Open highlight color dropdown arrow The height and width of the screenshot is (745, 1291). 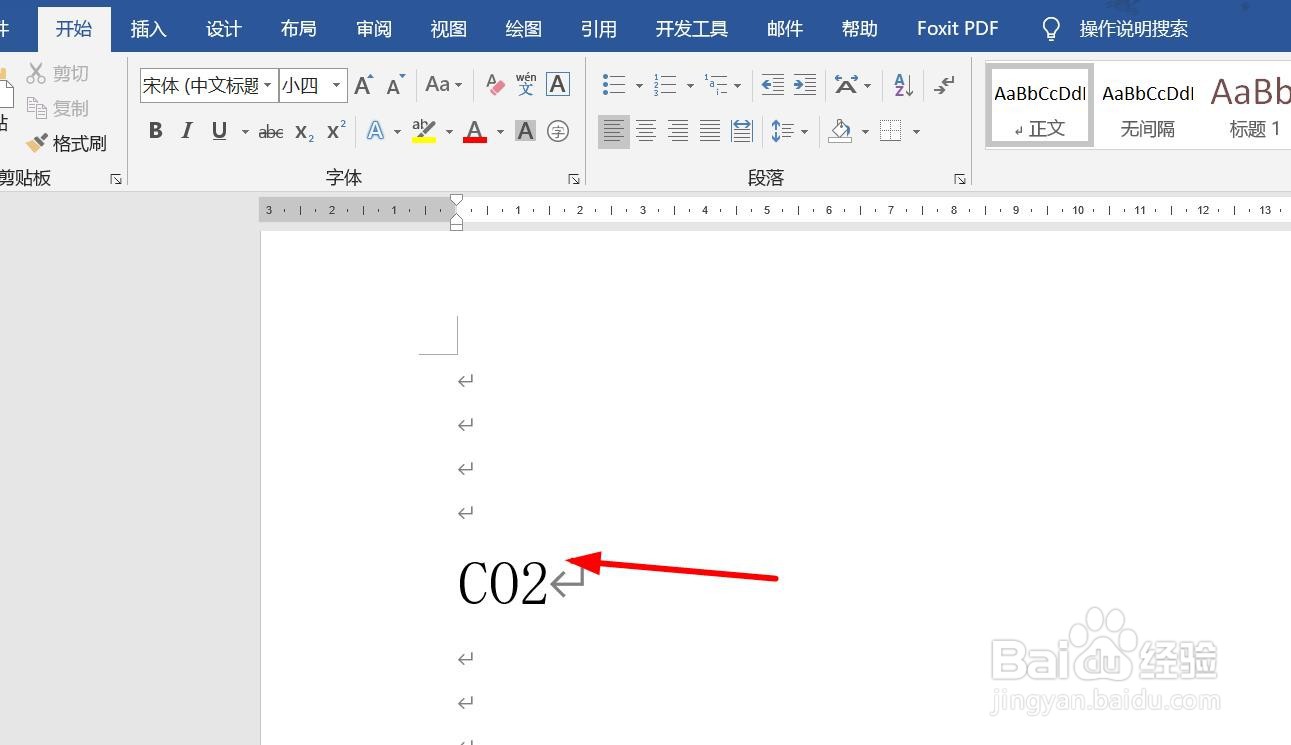(x=449, y=132)
